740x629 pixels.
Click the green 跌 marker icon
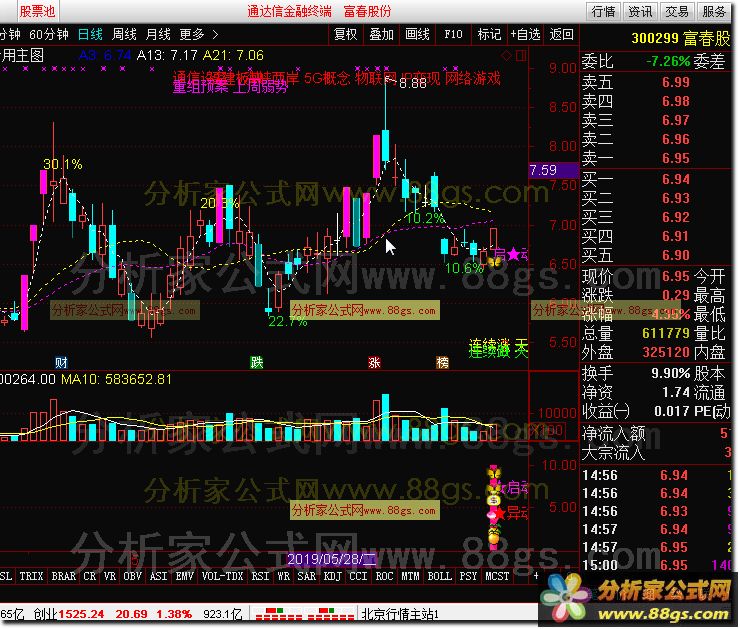pyautogui.click(x=256, y=362)
